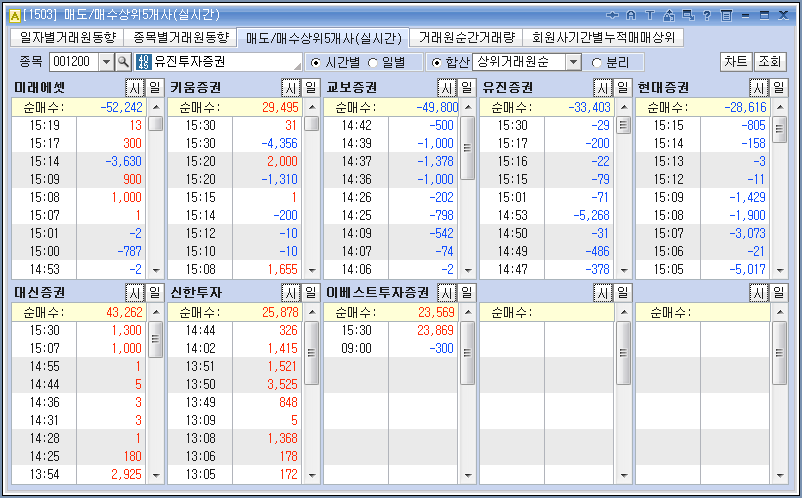802x498 pixels.
Task: Select the 분리 radio button
Action: 596,62
